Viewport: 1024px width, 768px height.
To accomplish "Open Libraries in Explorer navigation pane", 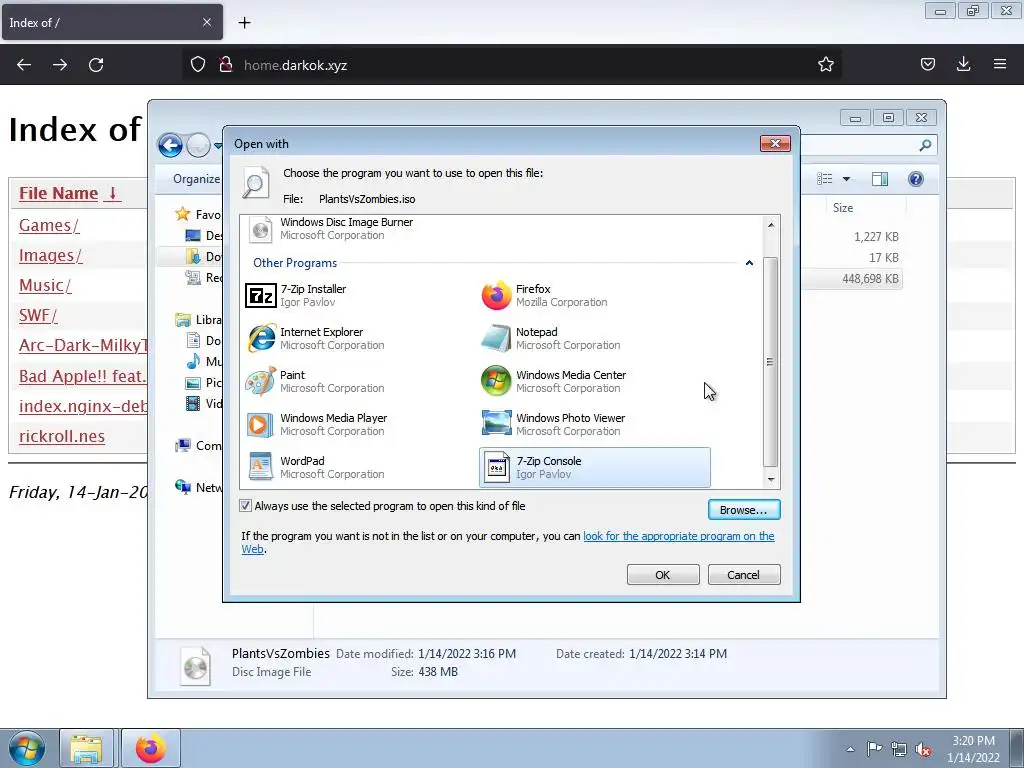I will (x=199, y=319).
